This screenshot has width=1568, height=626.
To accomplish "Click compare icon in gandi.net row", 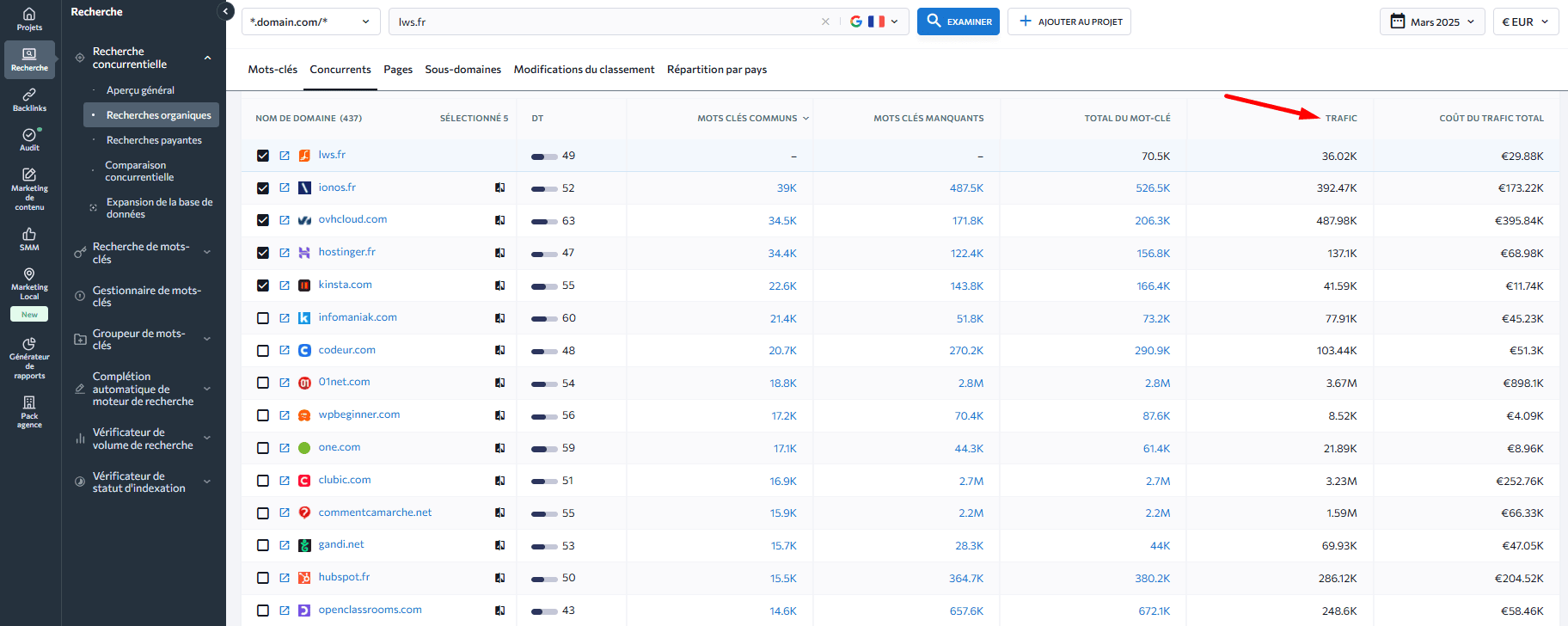I will click(499, 545).
